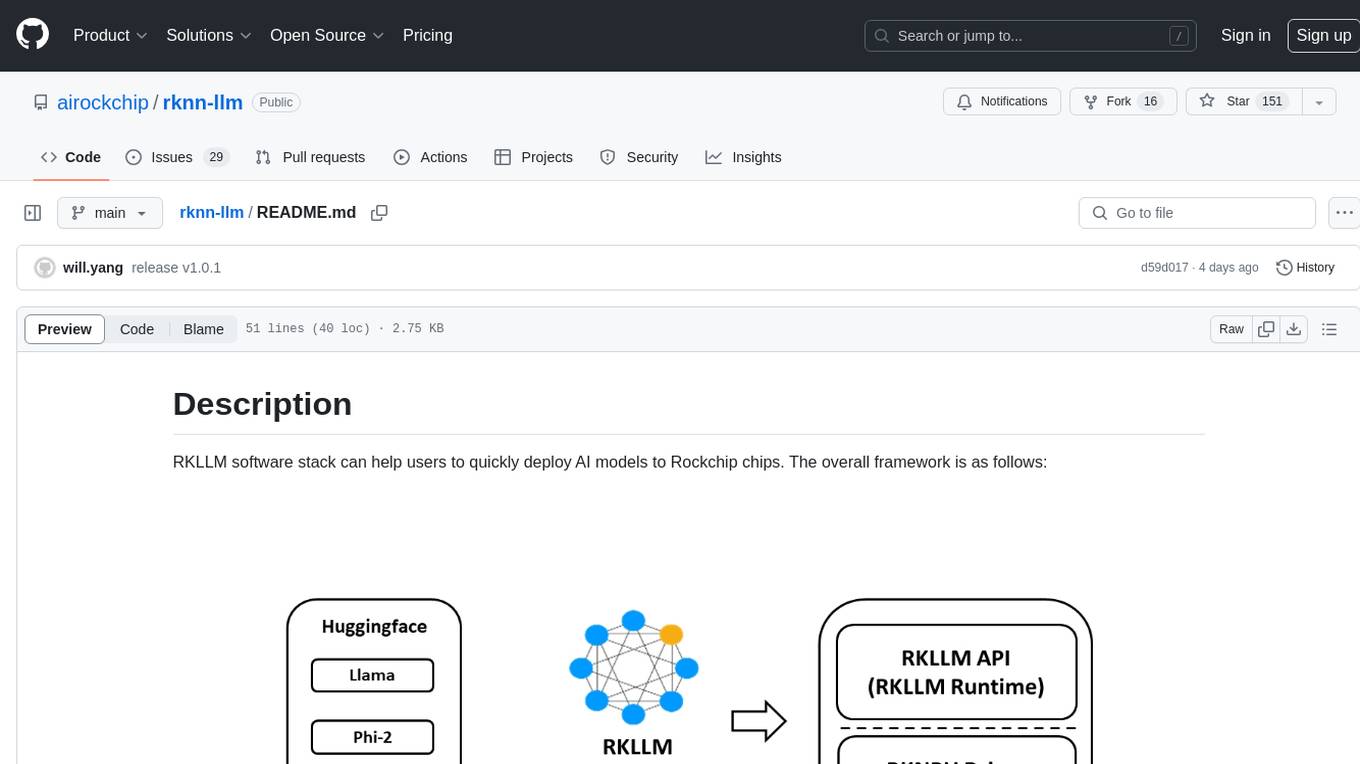Switch to the Security tab
1360x764 pixels.
[x=639, y=157]
